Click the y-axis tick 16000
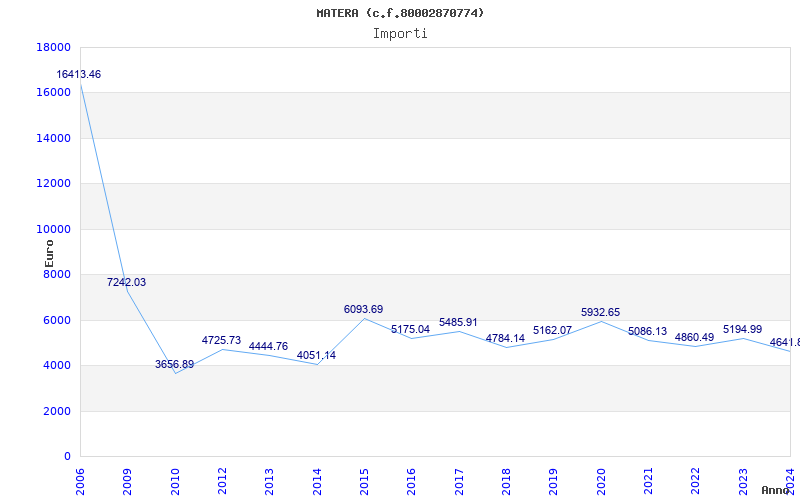This screenshot has height=500, width=800. coord(54,92)
